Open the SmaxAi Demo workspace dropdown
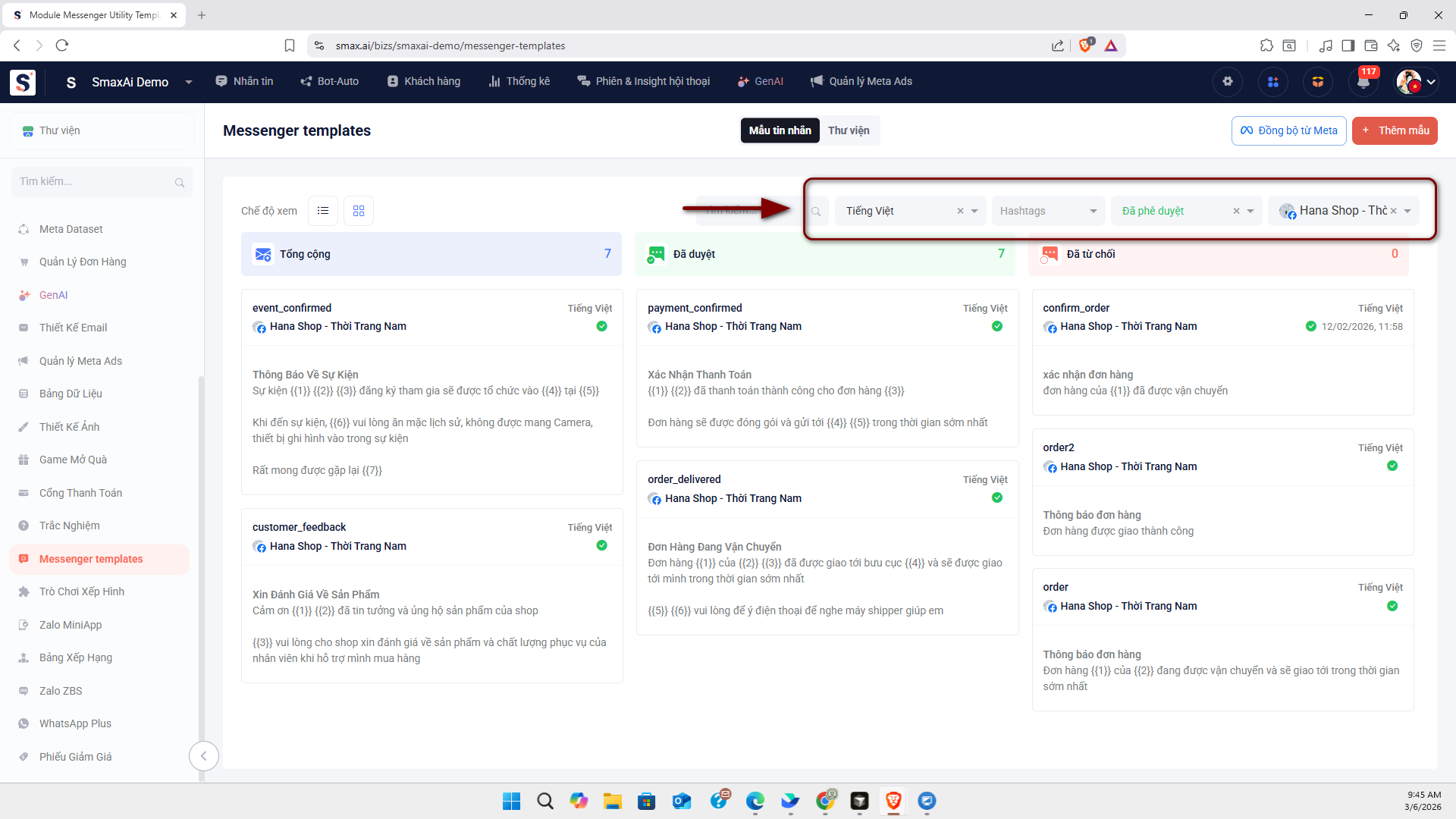 (189, 82)
